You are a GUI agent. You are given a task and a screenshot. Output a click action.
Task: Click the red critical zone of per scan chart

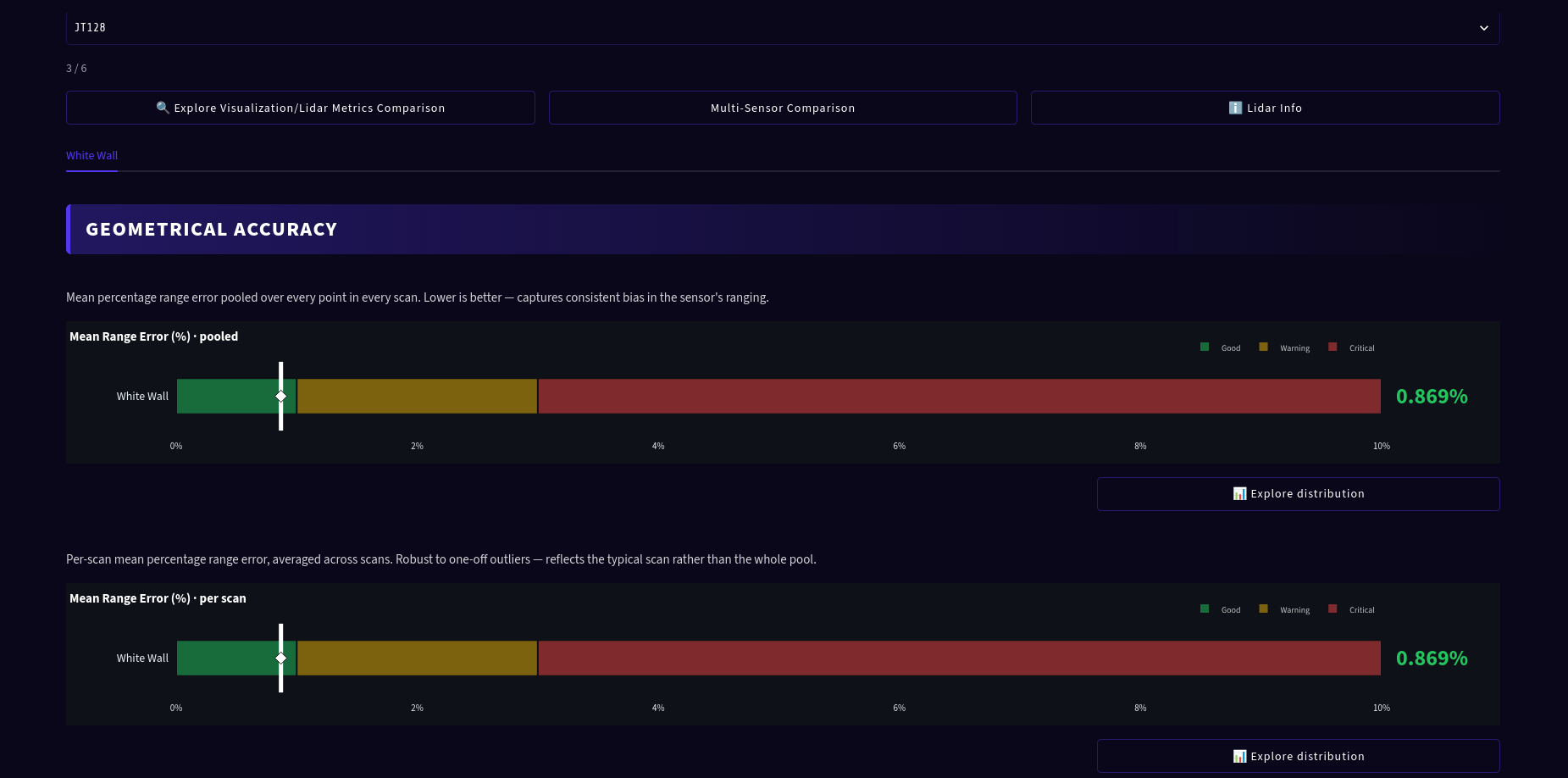click(x=960, y=658)
